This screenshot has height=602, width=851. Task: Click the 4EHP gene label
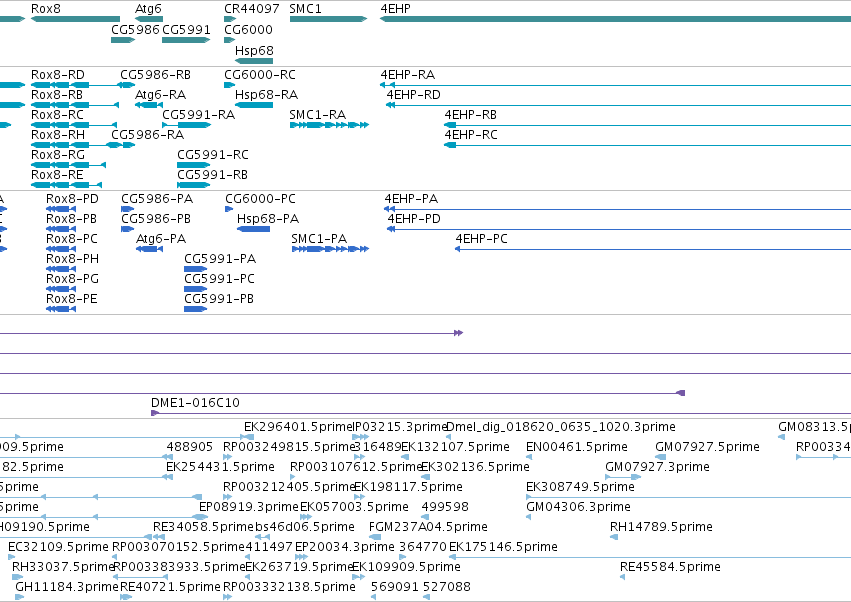(x=395, y=9)
